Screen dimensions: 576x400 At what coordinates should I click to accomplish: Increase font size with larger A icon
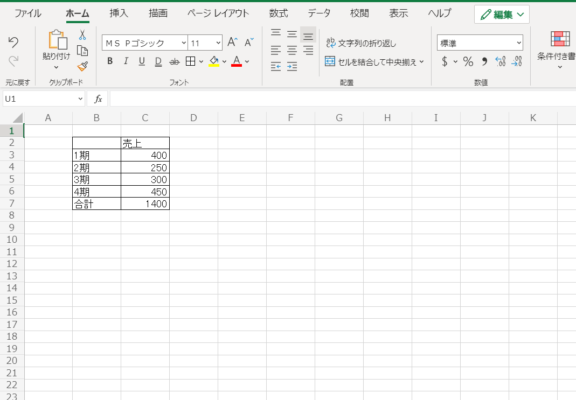coord(232,42)
